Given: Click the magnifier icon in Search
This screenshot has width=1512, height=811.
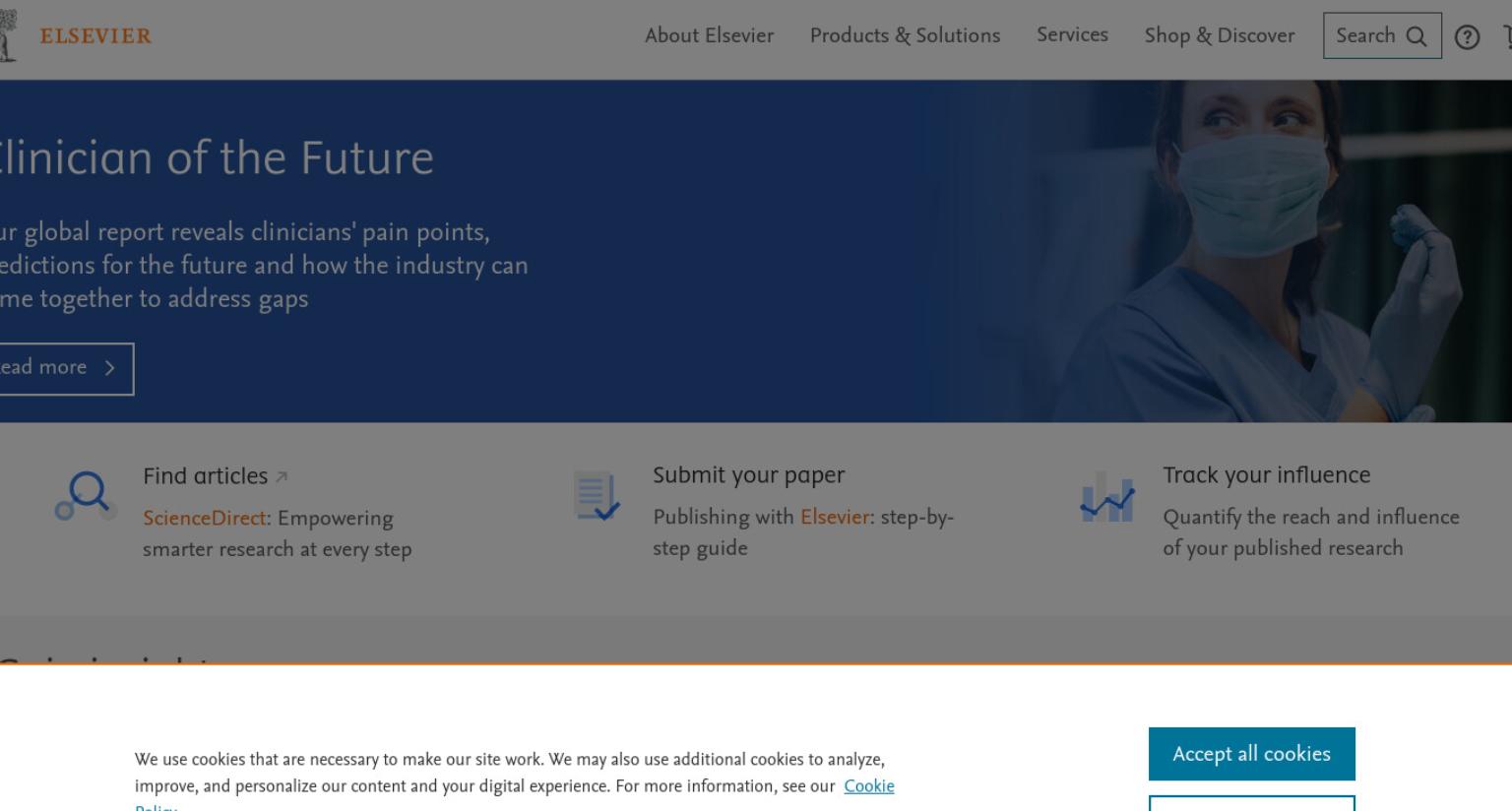Looking at the screenshot, I should [1417, 36].
